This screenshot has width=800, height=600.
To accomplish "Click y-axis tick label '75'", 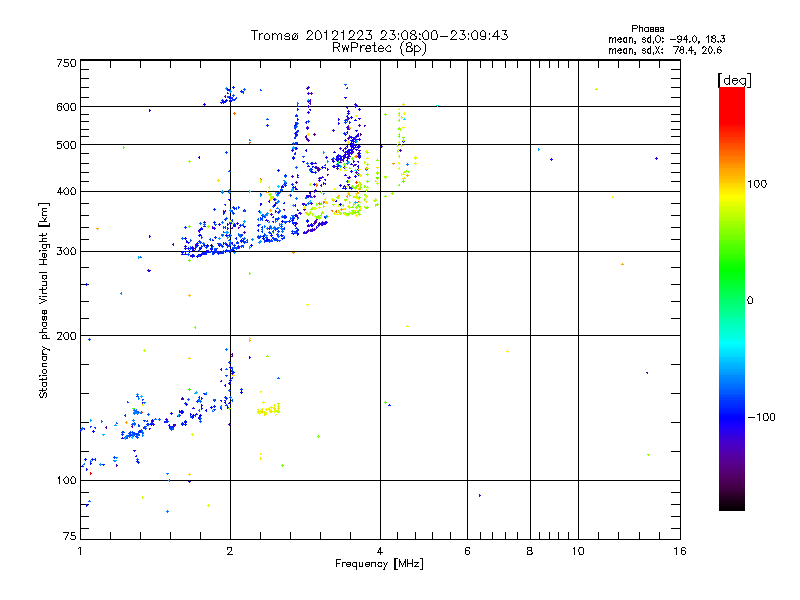I will [x=70, y=536].
